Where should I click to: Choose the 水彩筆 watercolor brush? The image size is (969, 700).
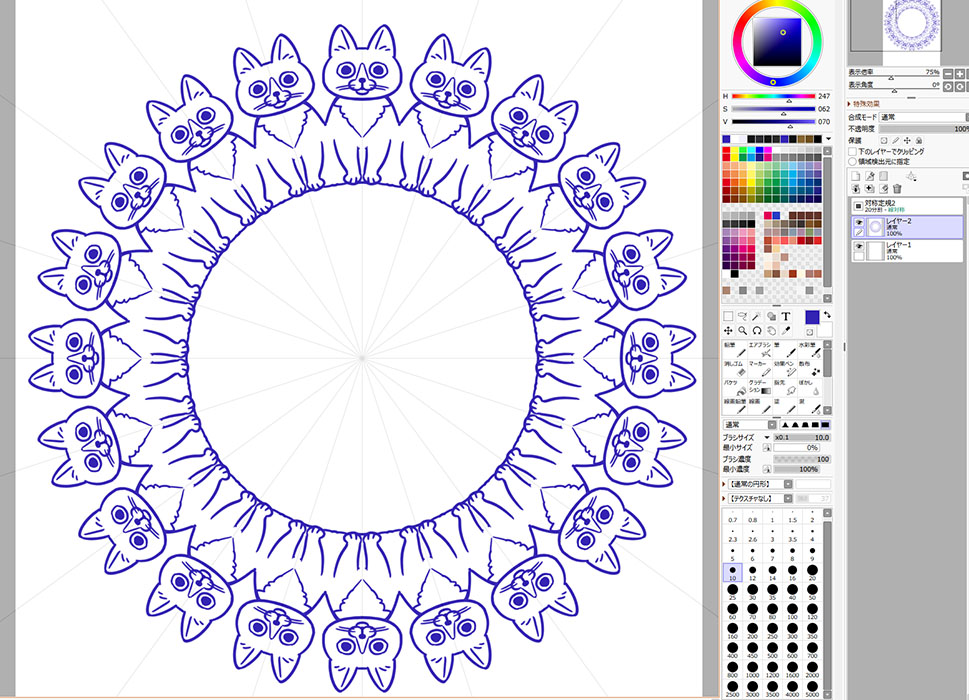810,350
